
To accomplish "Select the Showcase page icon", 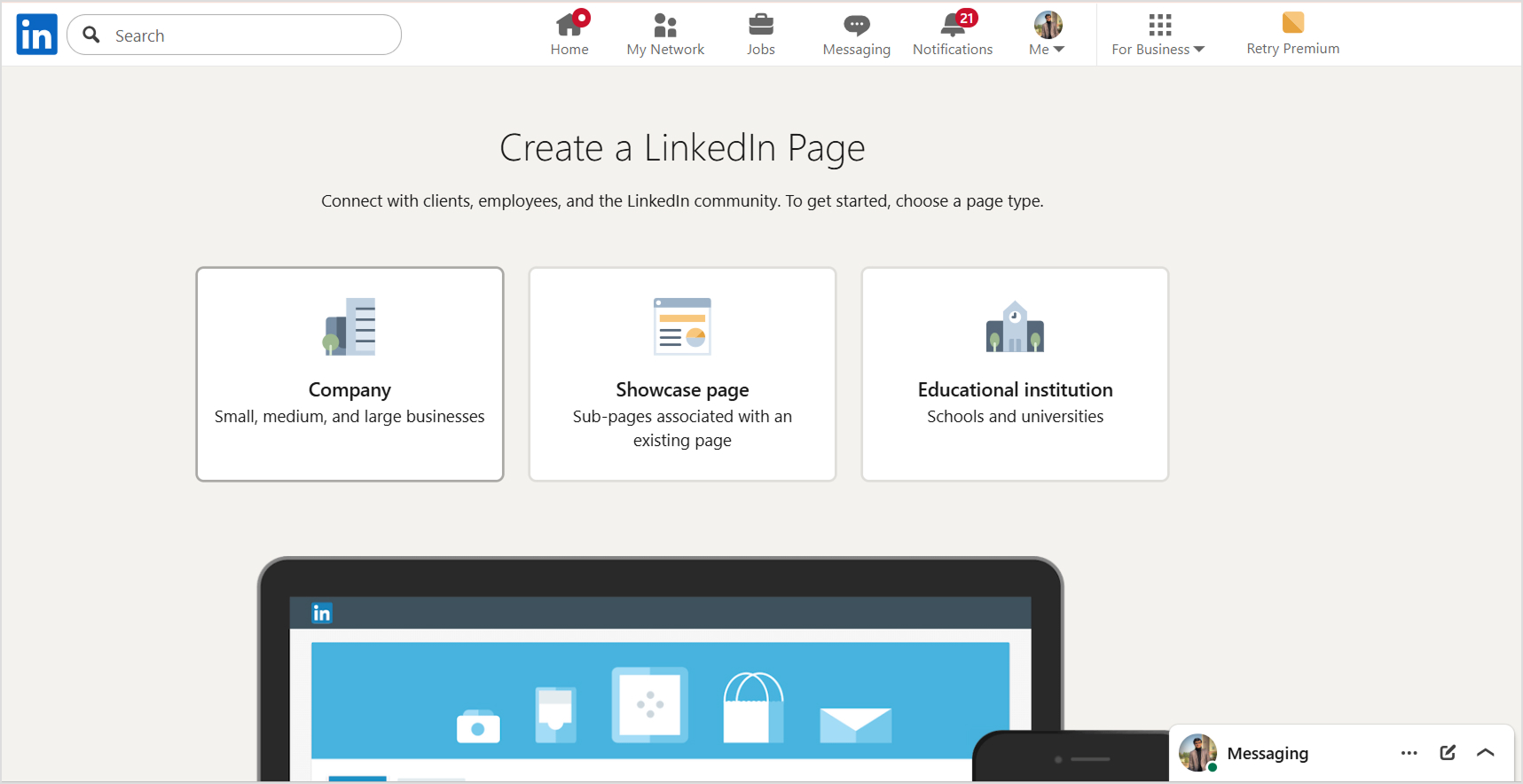I will (x=682, y=326).
